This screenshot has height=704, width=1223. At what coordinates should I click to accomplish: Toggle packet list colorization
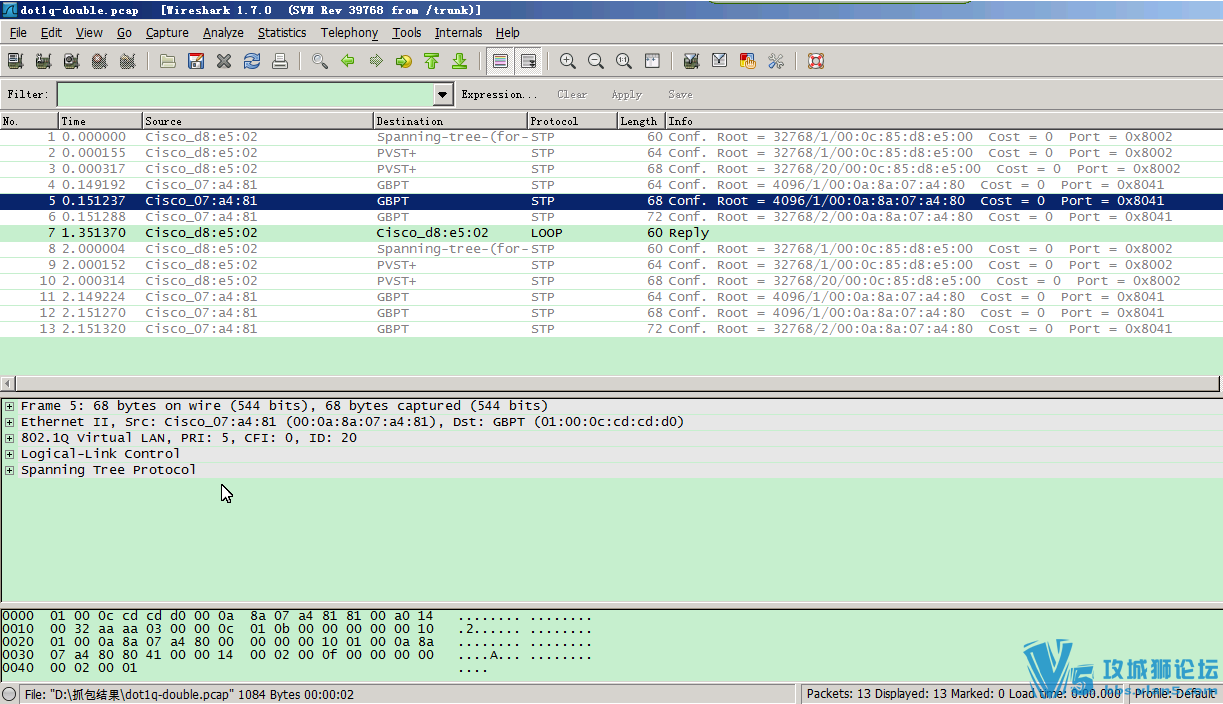coord(500,61)
